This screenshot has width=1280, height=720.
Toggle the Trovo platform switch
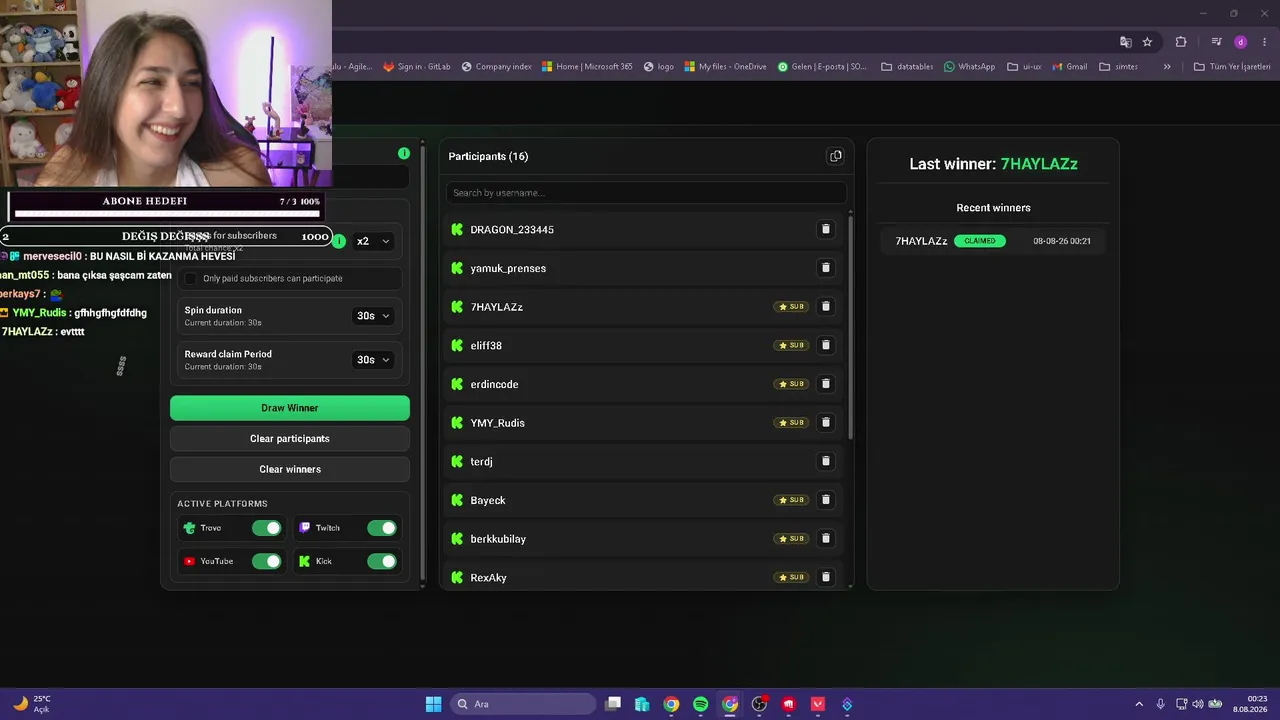267,528
